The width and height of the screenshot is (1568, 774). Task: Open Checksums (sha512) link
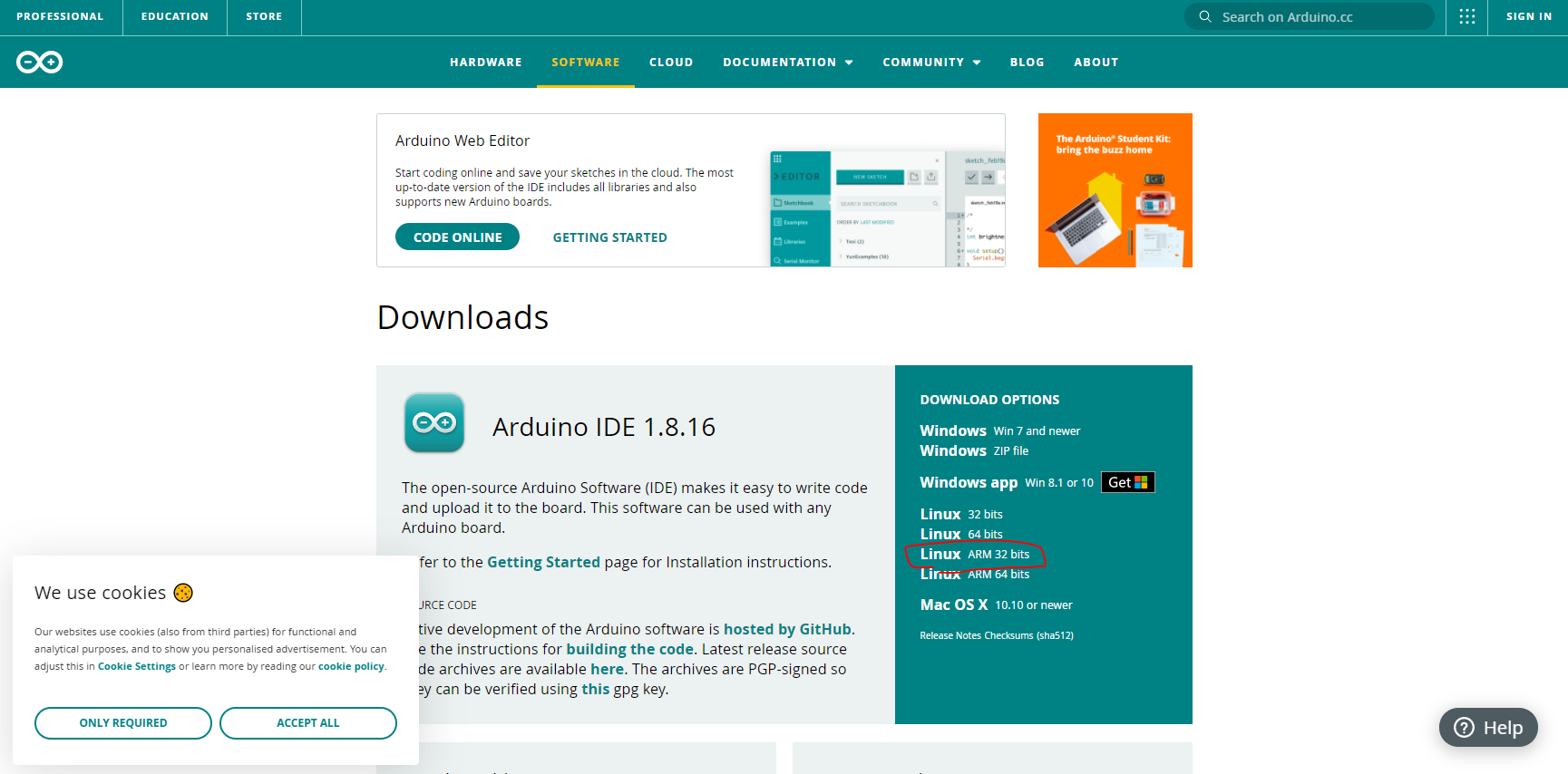point(1028,635)
